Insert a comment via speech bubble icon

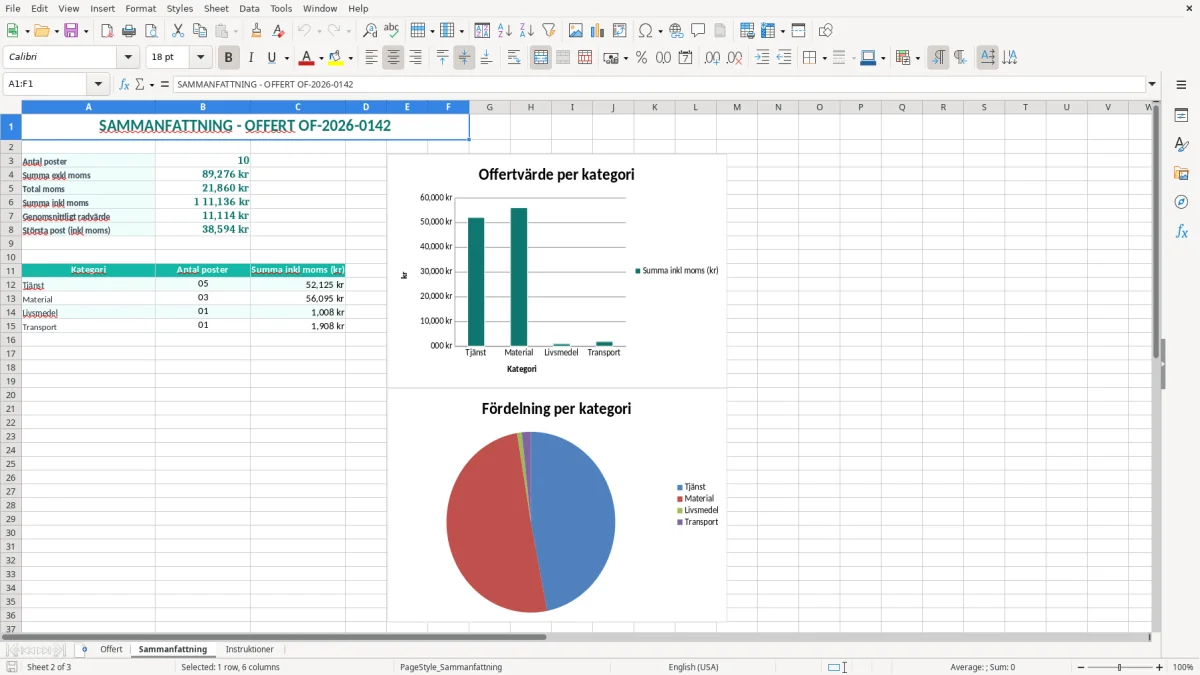[698, 31]
